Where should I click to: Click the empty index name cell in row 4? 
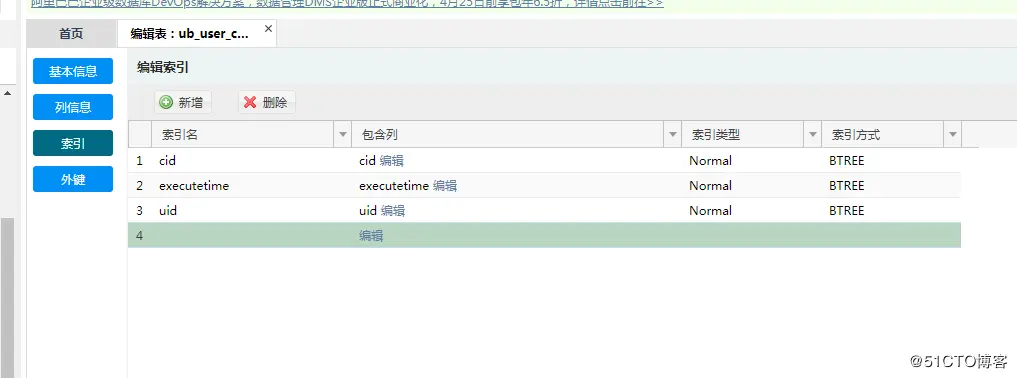(252, 235)
